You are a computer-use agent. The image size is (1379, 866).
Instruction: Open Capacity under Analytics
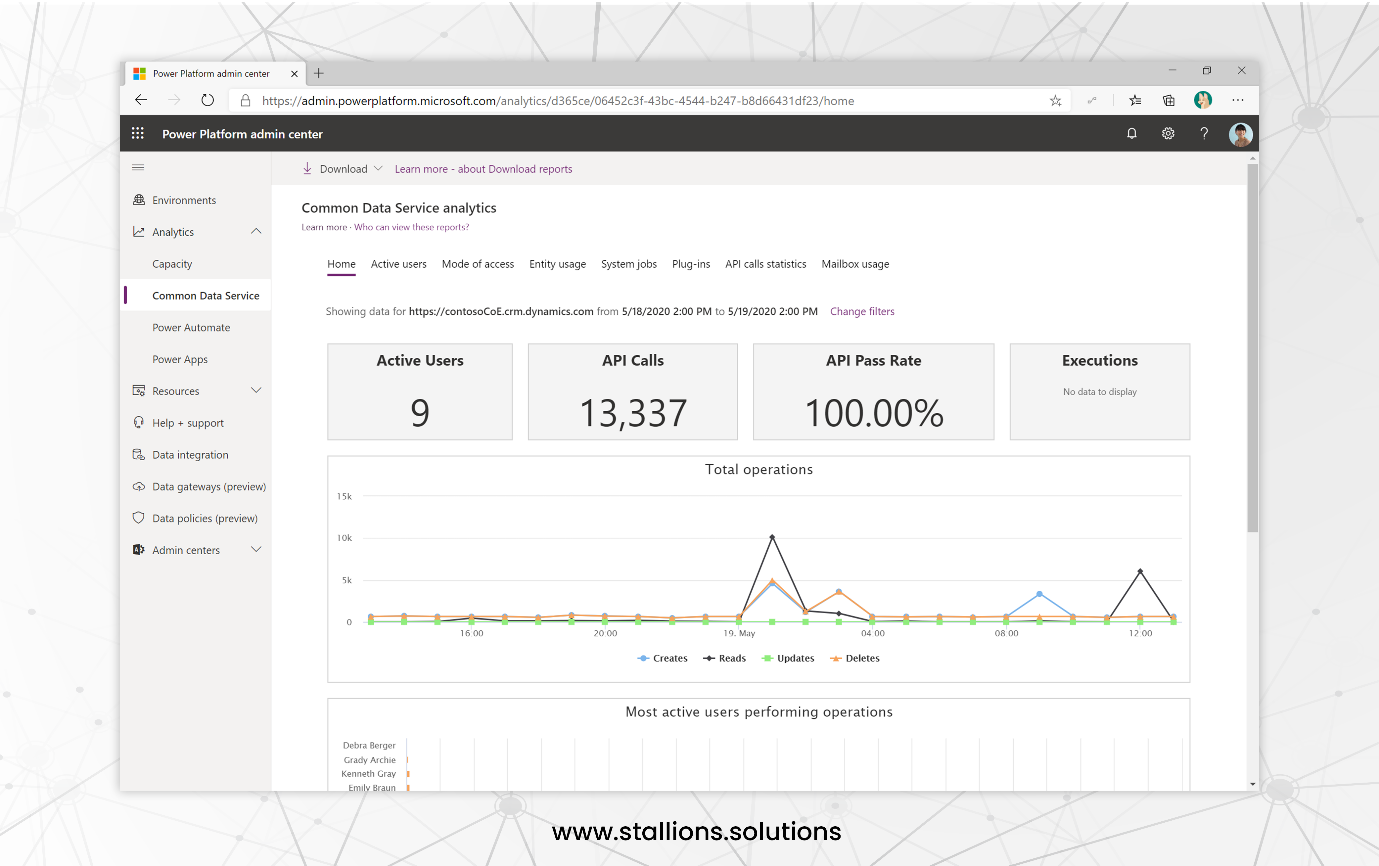pos(172,264)
